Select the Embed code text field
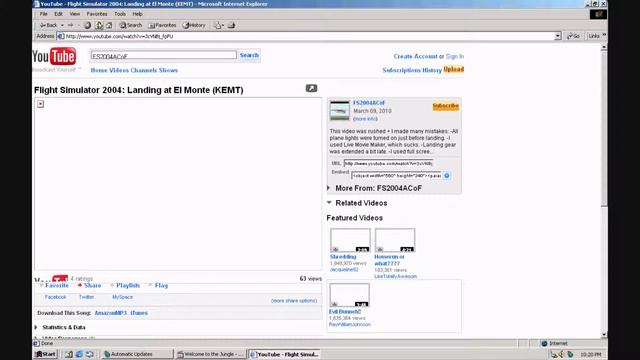 tap(396, 176)
